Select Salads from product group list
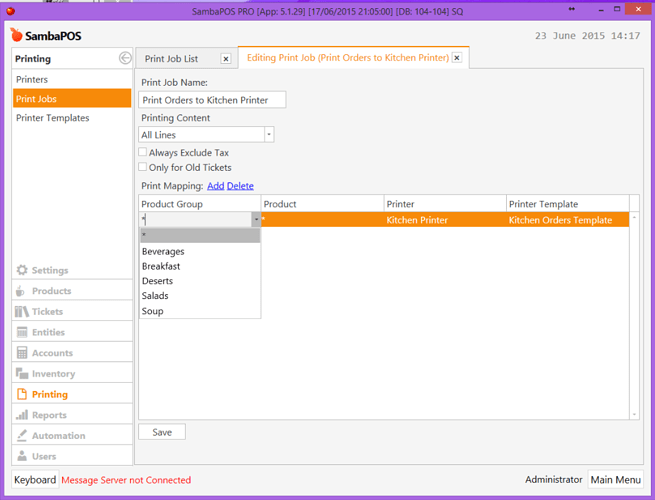 200,296
